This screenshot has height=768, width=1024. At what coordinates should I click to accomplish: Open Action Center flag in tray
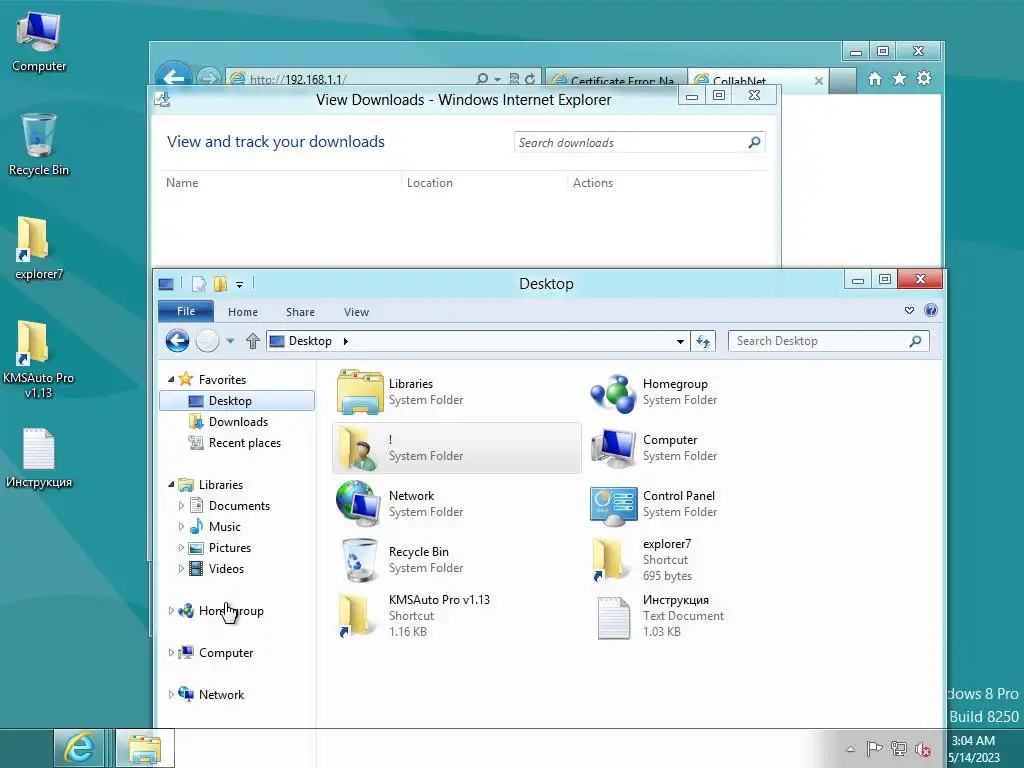point(874,749)
